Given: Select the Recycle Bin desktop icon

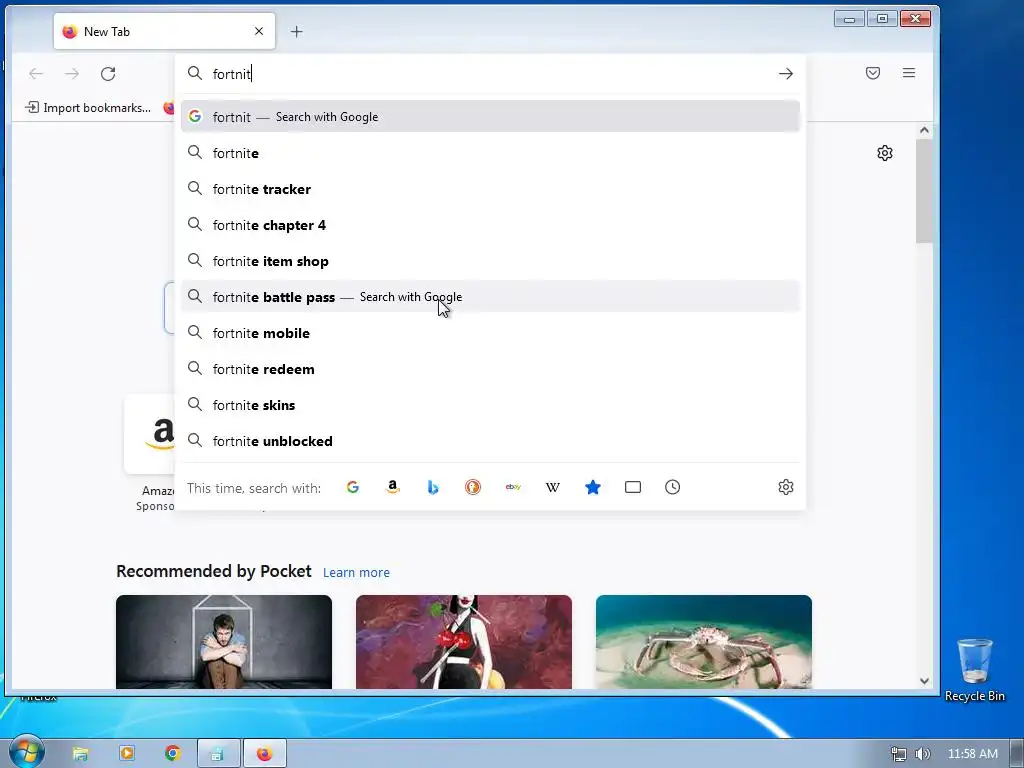Looking at the screenshot, I should [x=975, y=670].
